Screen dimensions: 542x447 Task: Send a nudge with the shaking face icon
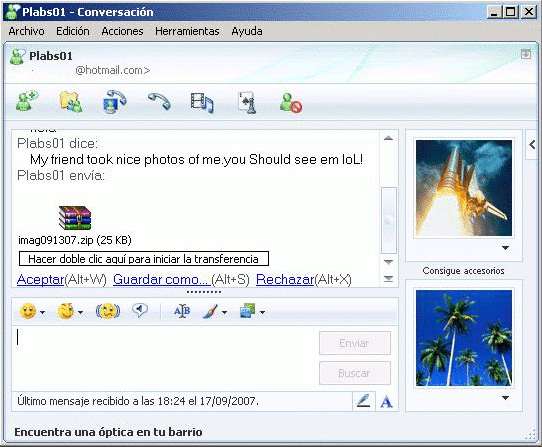(x=108, y=311)
